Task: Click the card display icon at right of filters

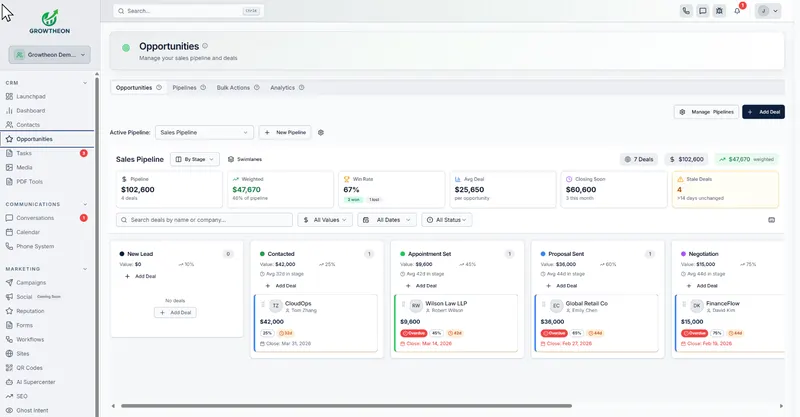Action: click(x=771, y=220)
